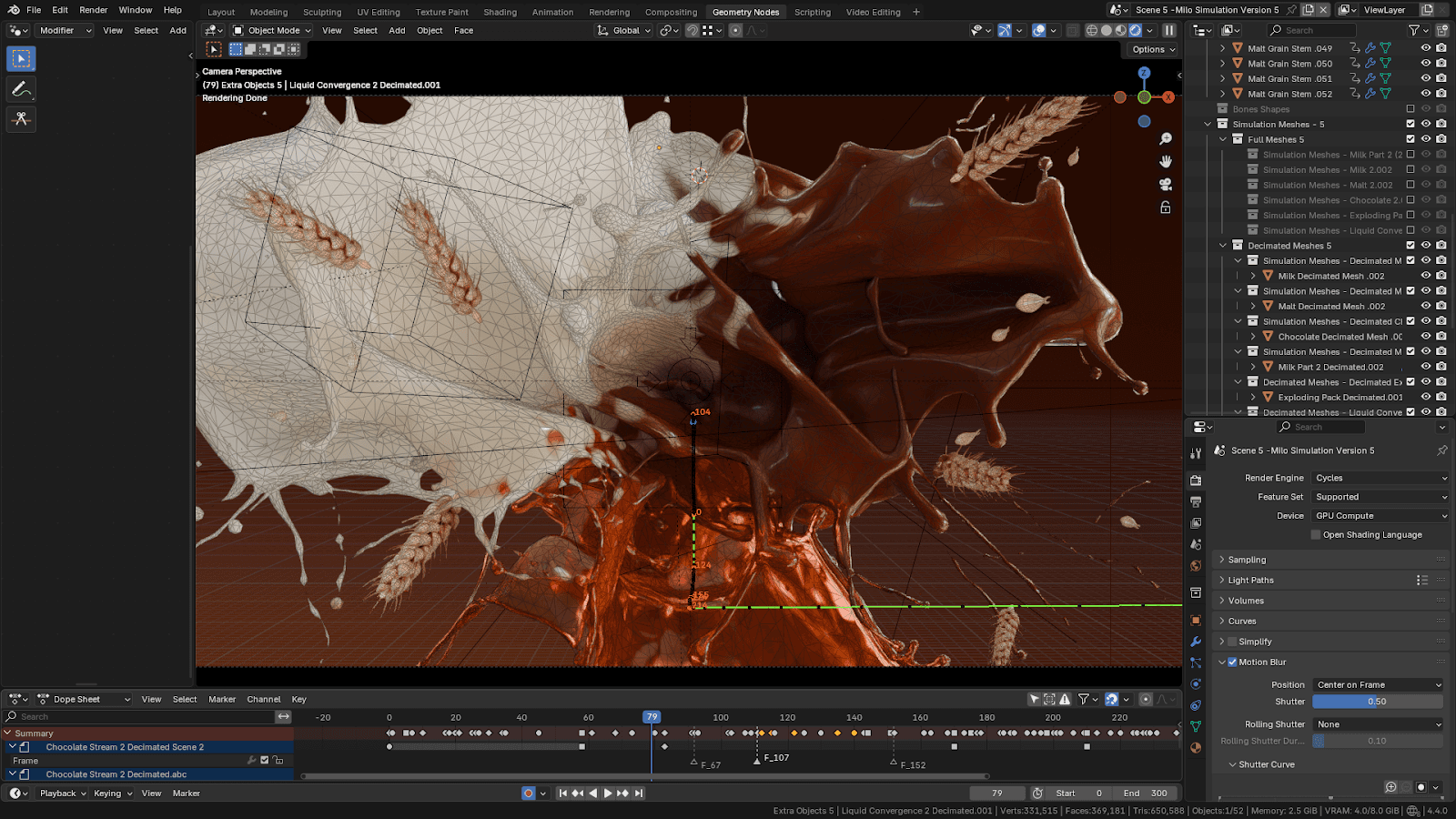
Task: Click the pan hand viewport icon
Action: pyautogui.click(x=1165, y=162)
